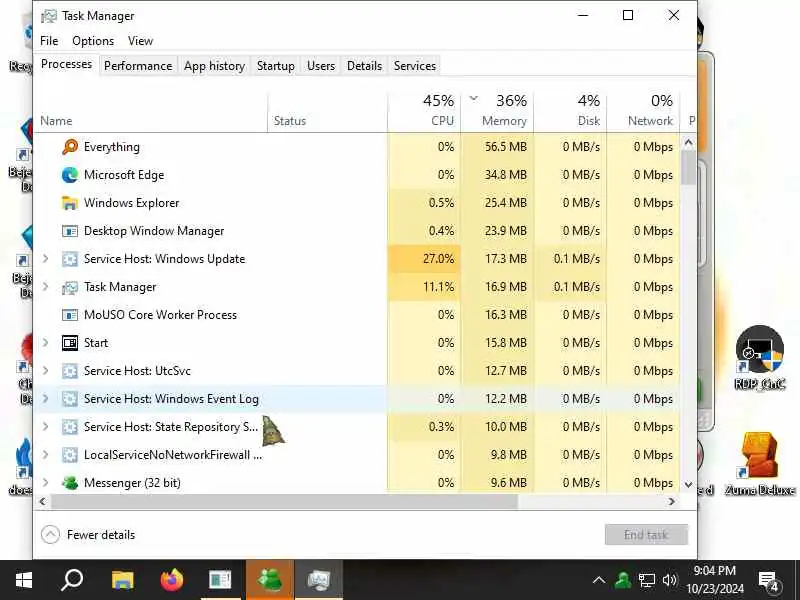Show hidden system tray icons
This screenshot has width=800, height=600.
(x=599, y=580)
